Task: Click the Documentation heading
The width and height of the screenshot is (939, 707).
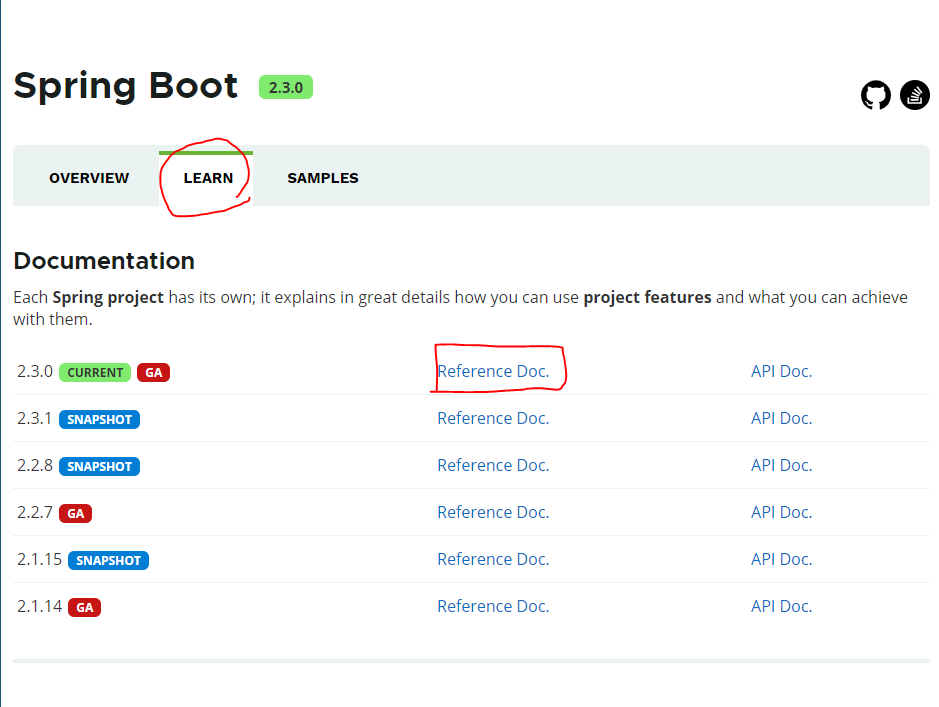Action: pos(104,261)
